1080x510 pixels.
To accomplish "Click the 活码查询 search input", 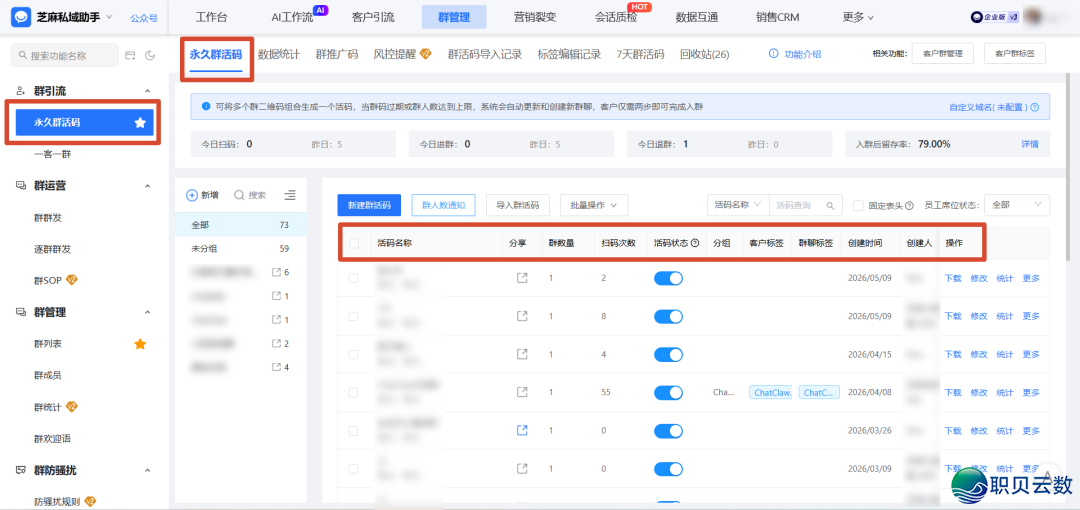I will (x=796, y=205).
